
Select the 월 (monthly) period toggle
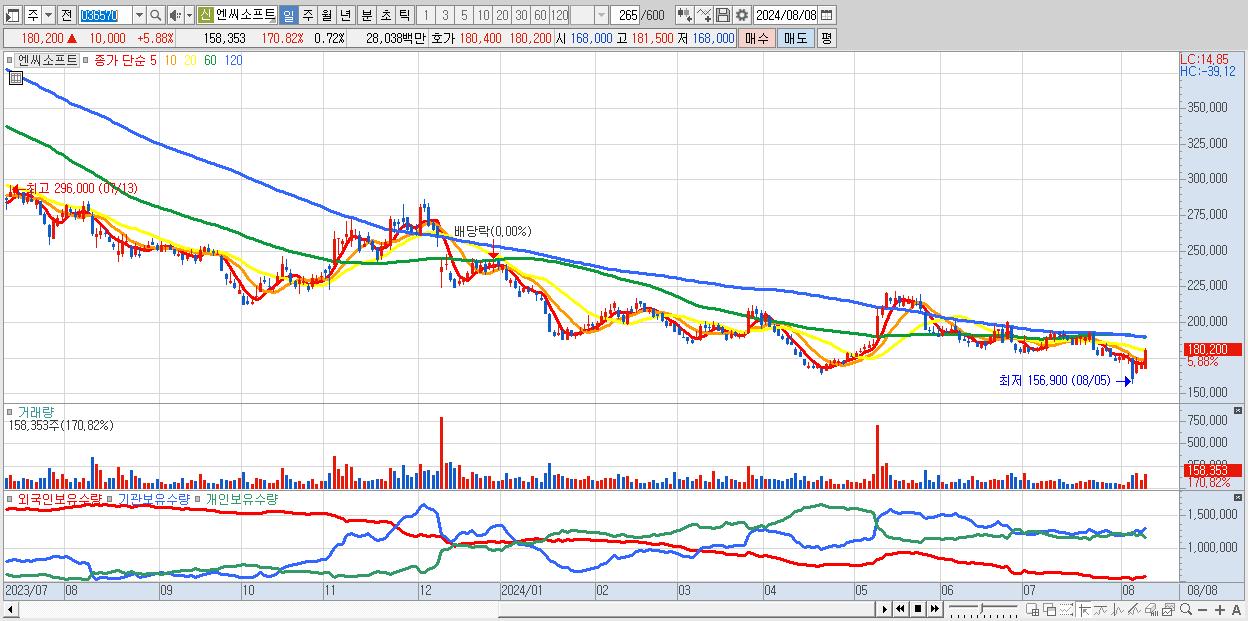tap(326, 15)
